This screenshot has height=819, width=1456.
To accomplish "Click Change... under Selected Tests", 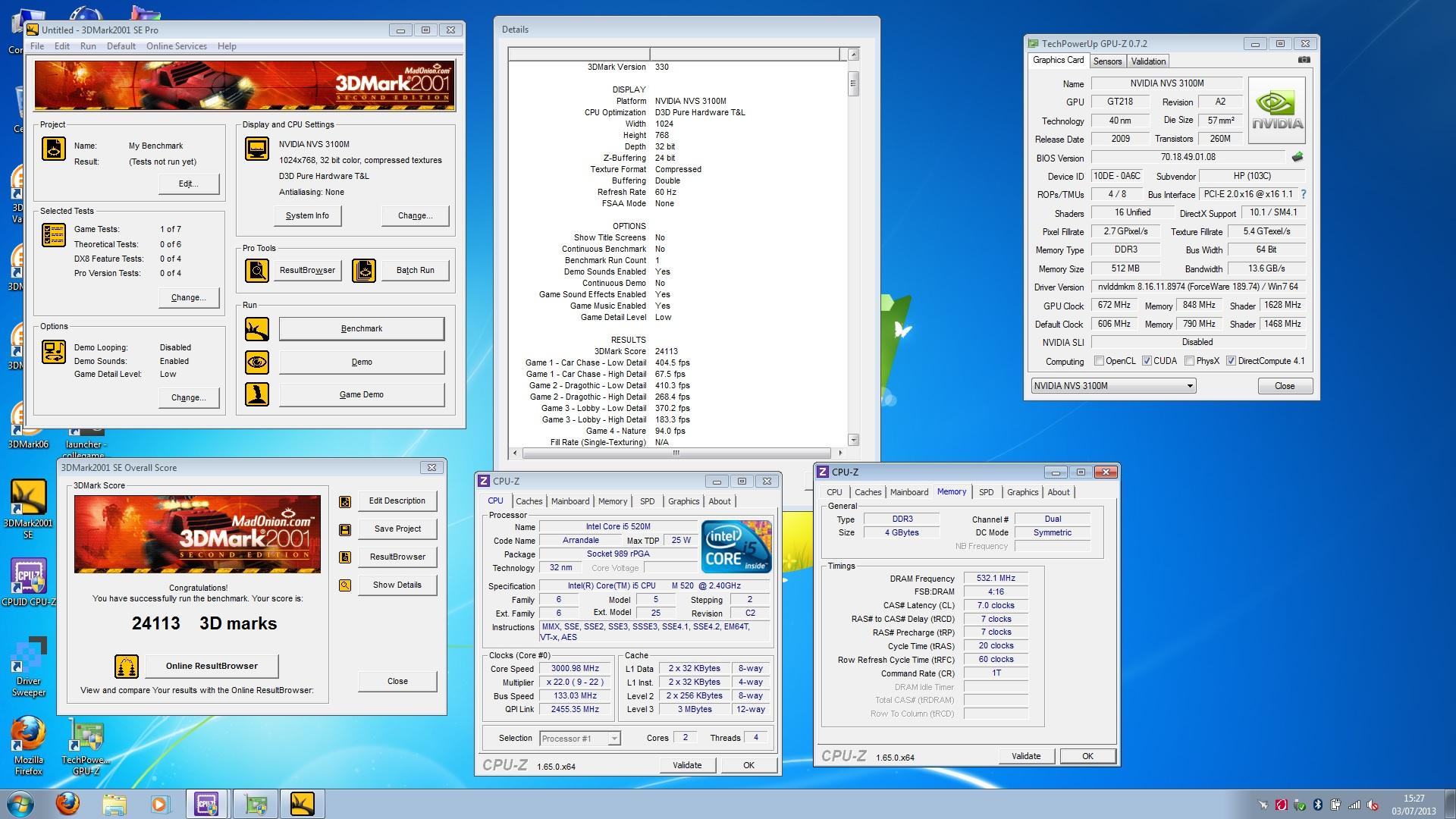I will [x=189, y=298].
